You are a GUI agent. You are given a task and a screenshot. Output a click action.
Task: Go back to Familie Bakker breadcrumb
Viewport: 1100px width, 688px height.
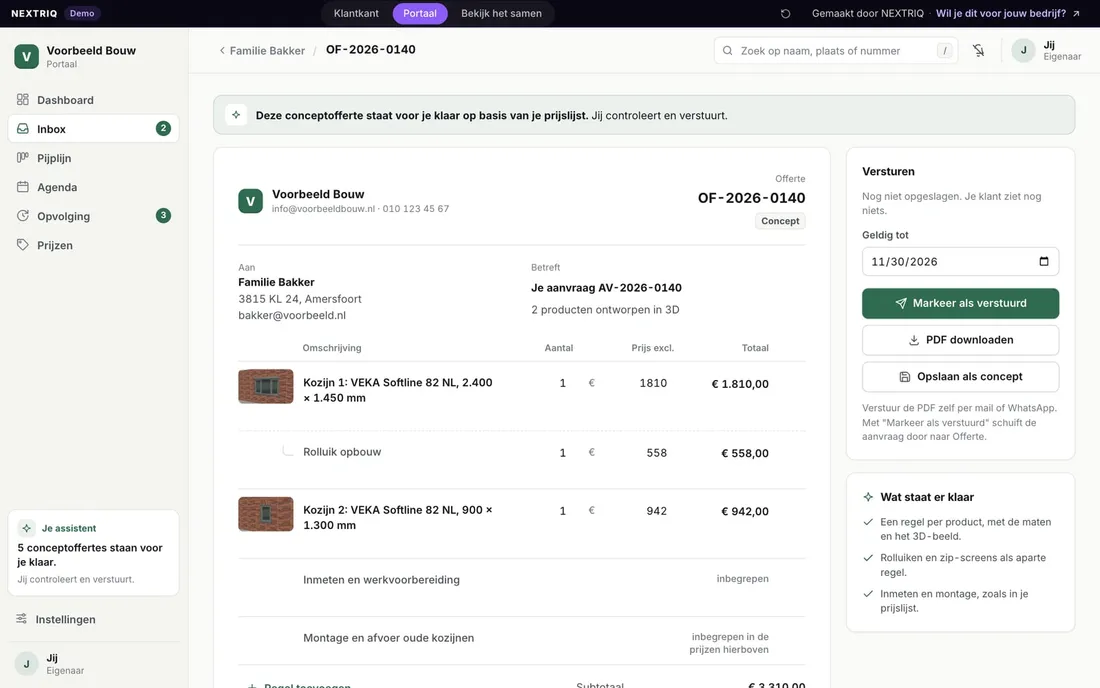tap(262, 50)
